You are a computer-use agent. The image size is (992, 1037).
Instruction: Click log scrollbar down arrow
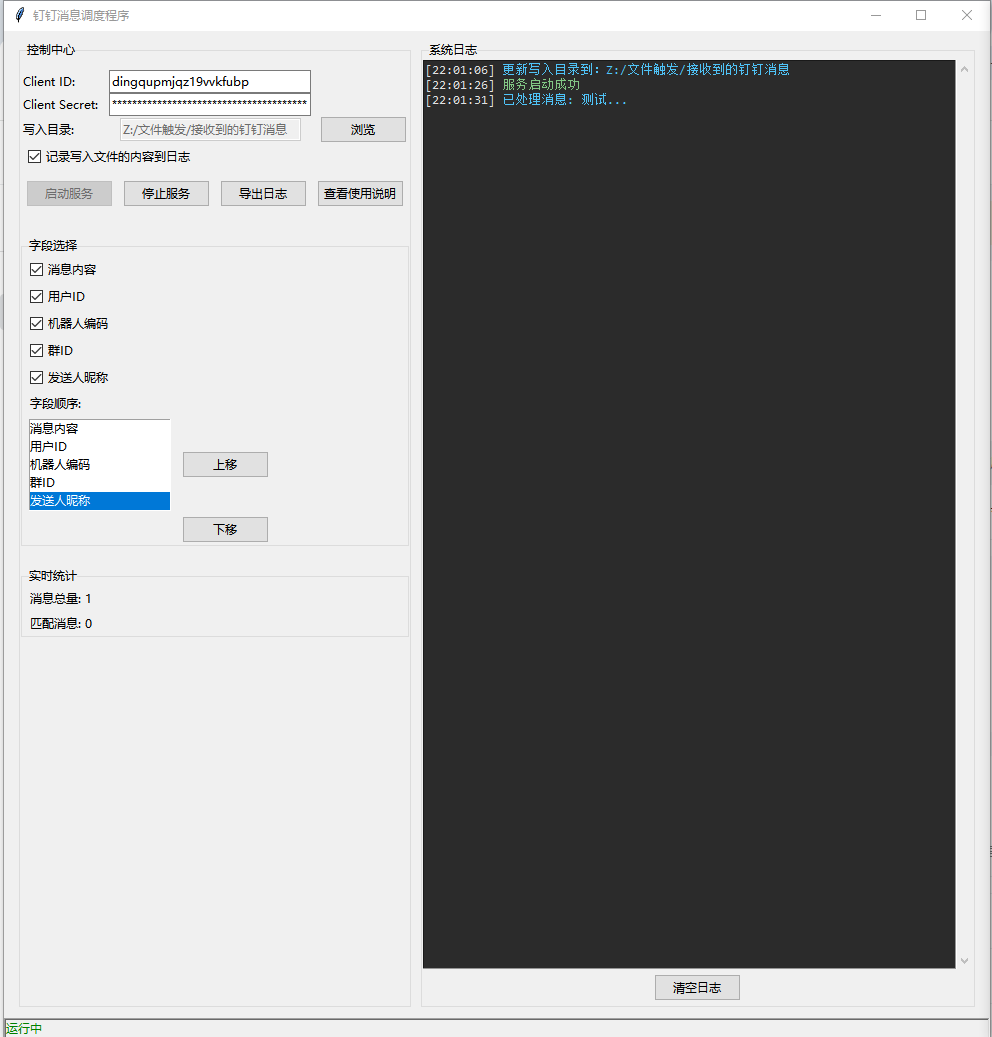(964, 960)
